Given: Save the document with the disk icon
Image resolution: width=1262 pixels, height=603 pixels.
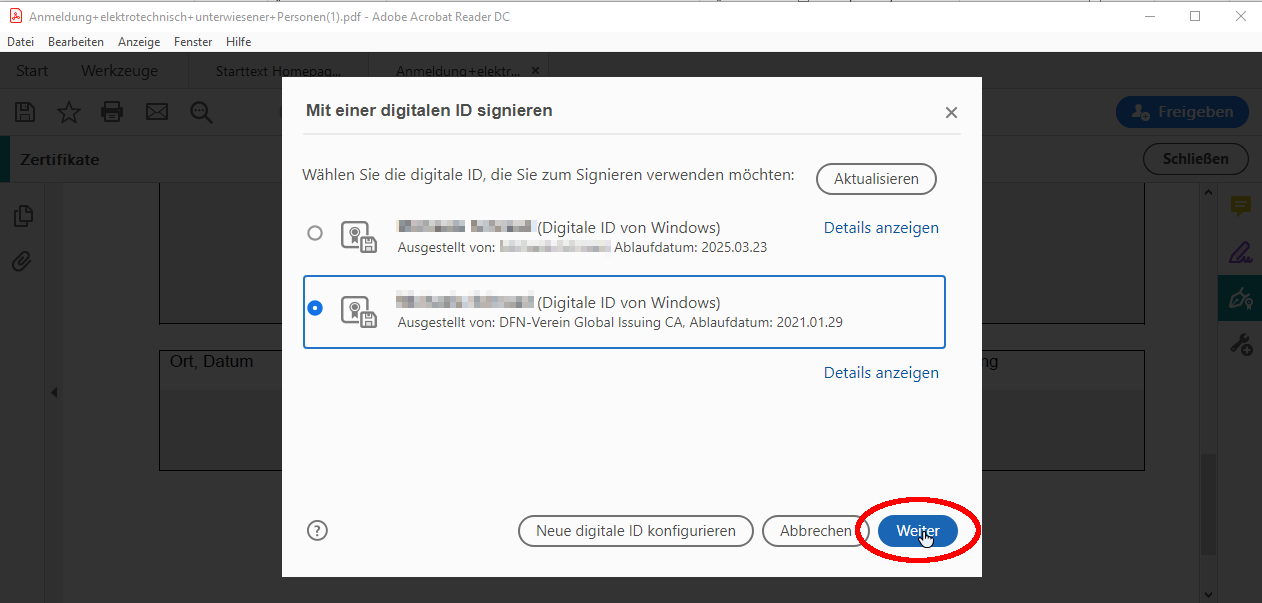Looking at the screenshot, I should pos(24,112).
